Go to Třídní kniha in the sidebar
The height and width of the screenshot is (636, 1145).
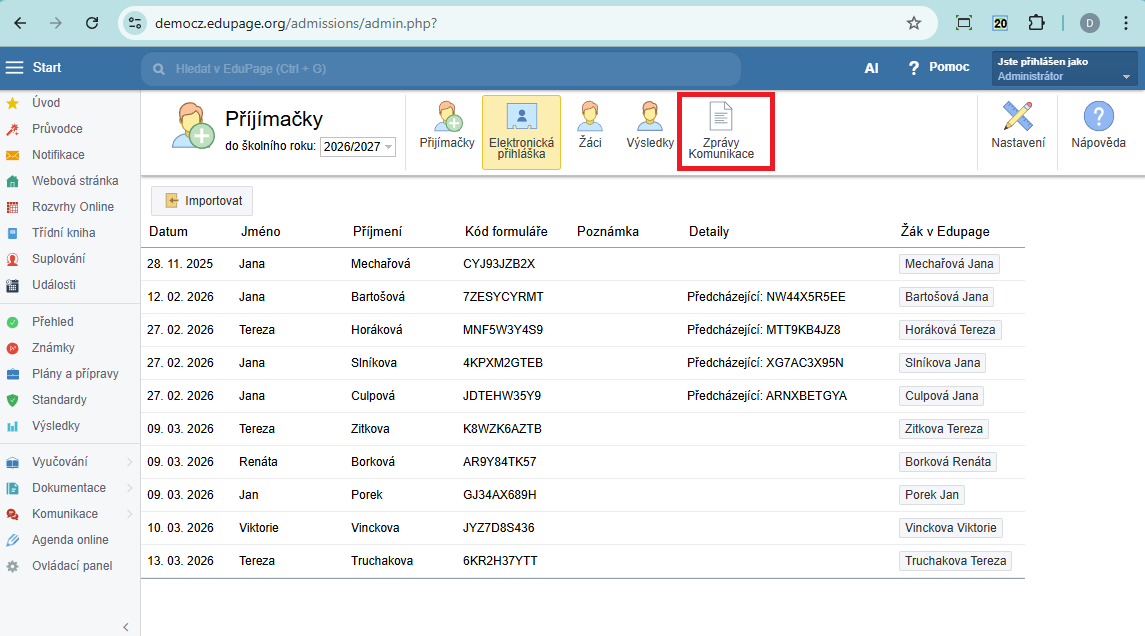pos(63,233)
